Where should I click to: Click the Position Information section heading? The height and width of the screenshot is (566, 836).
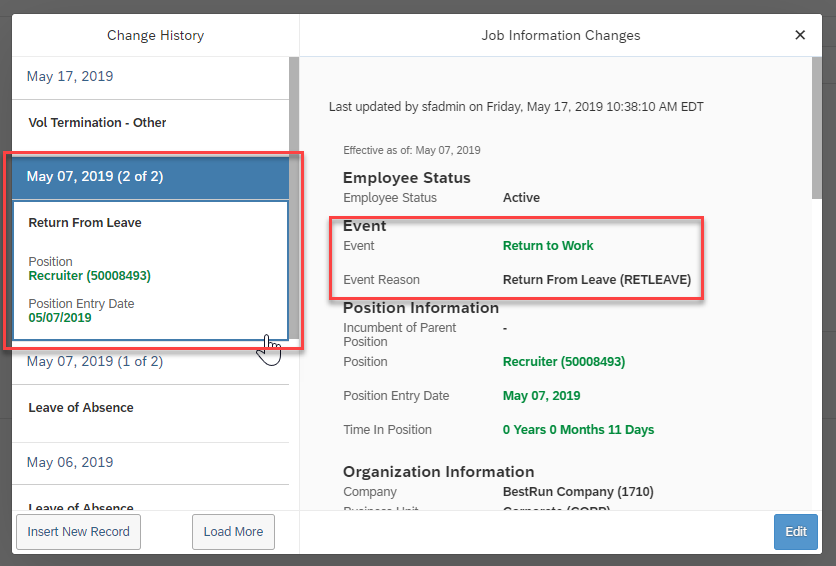[421, 308]
